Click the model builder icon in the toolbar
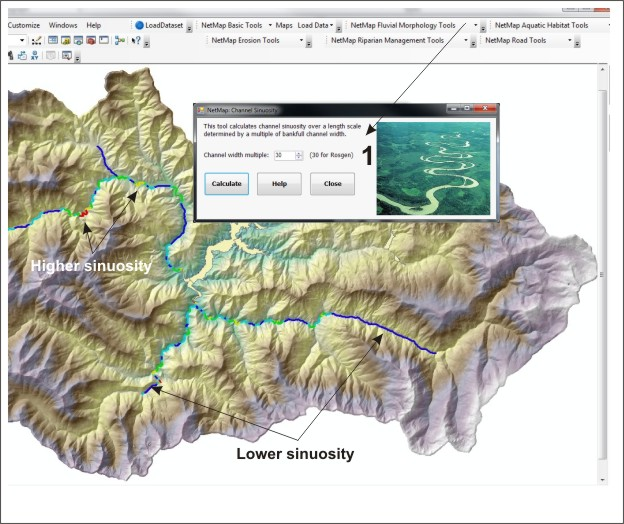The height and width of the screenshot is (524, 624). pos(120,41)
